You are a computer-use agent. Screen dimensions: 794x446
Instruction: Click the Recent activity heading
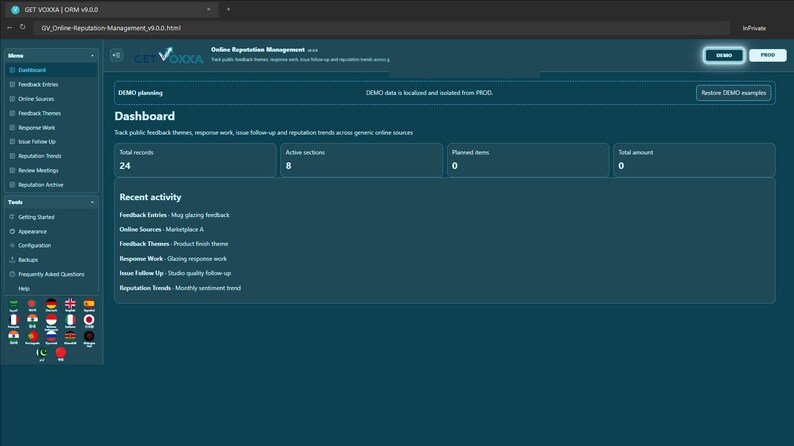pyautogui.click(x=150, y=197)
